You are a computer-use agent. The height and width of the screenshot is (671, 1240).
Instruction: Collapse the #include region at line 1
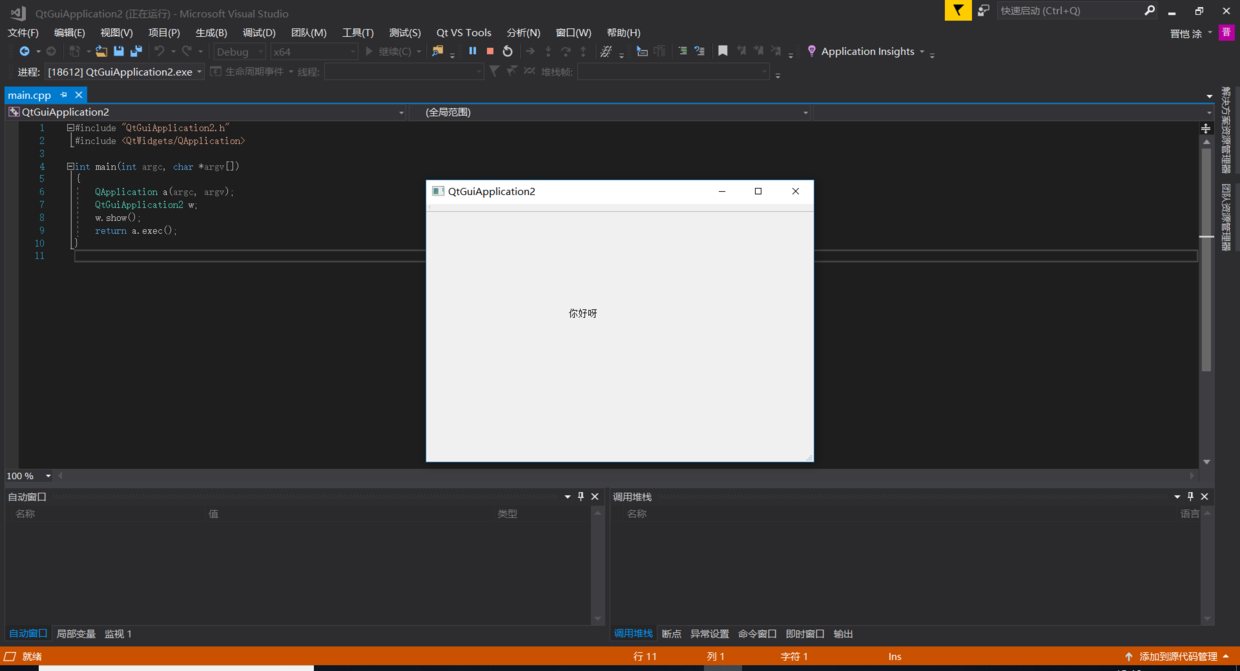[70, 128]
